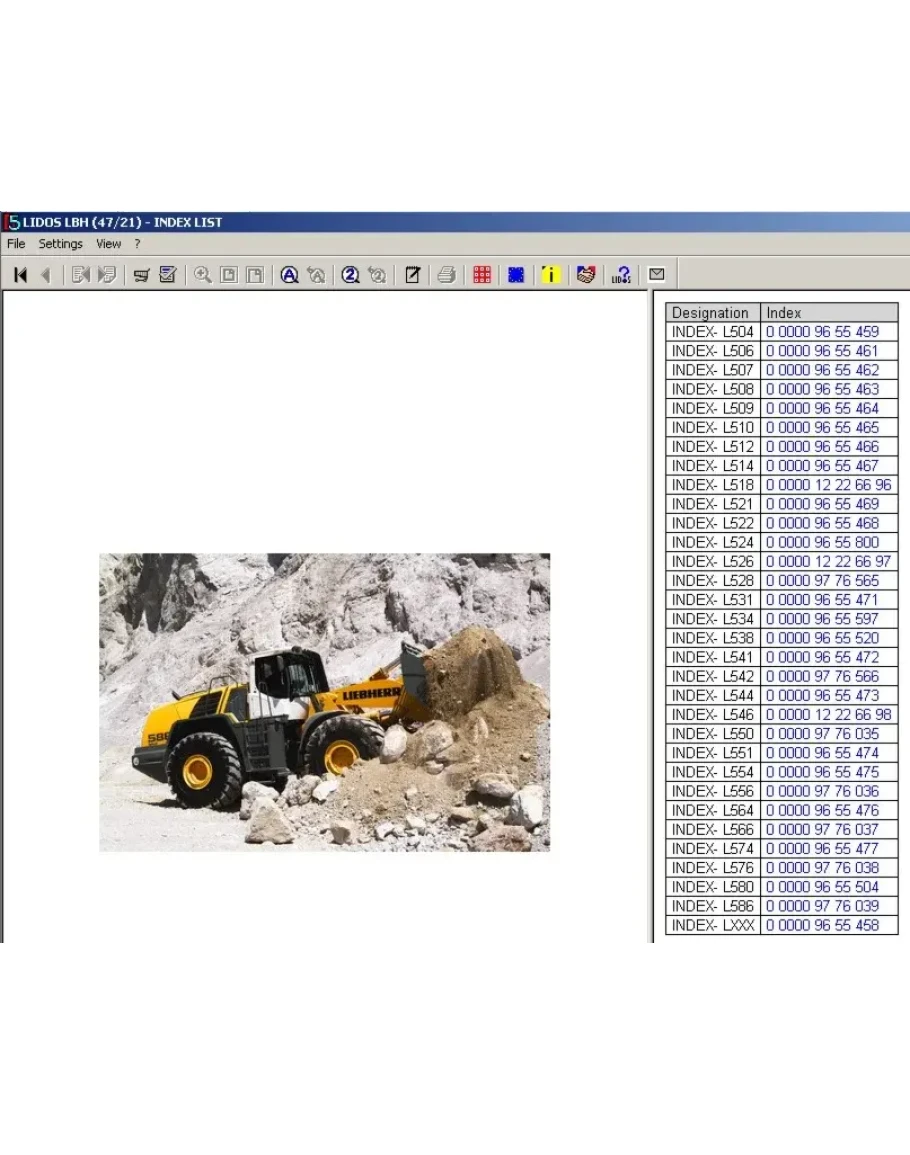
Task: Click the notepad edit icon
Action: (x=412, y=275)
